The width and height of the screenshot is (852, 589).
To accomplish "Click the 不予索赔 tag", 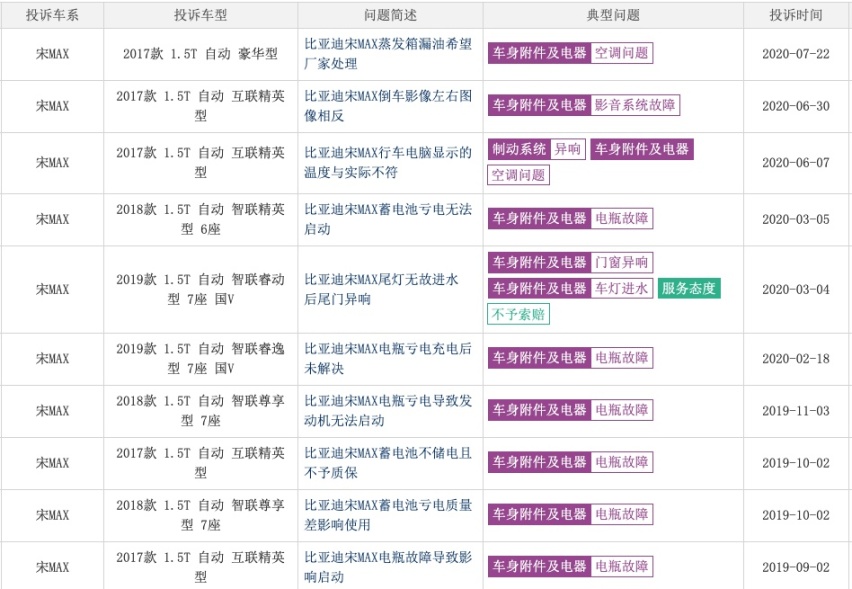I will 518,314.
